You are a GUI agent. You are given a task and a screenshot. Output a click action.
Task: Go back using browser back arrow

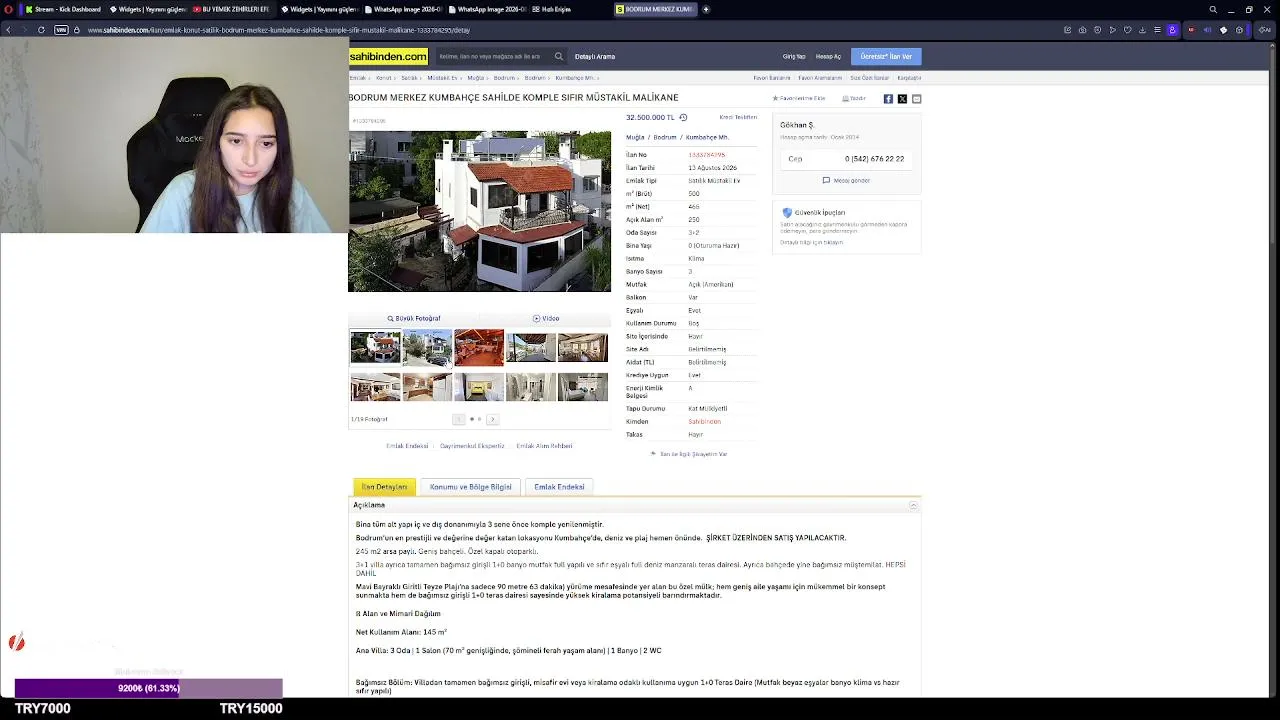tap(8, 30)
